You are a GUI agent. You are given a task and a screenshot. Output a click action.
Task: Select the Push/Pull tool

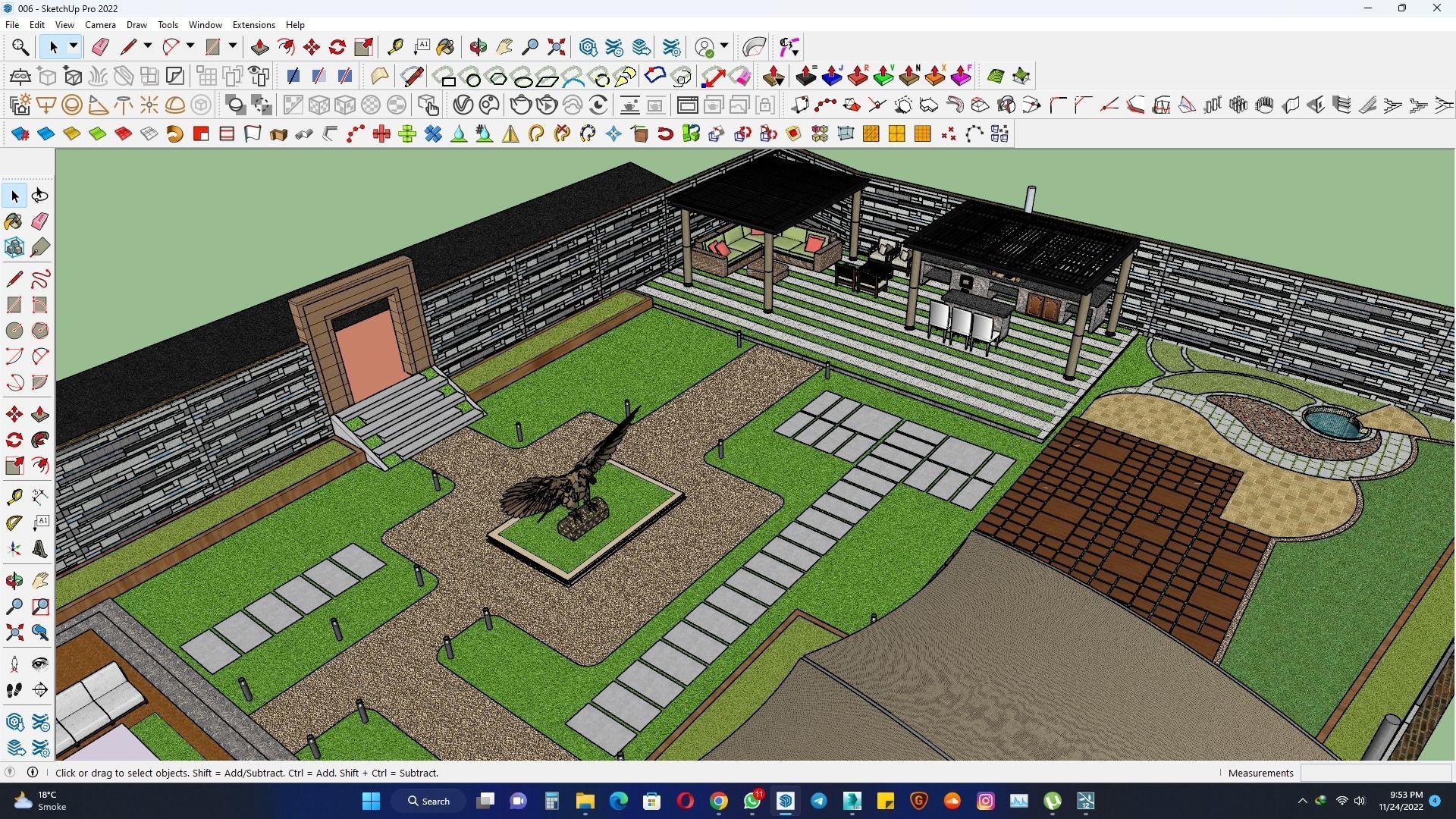259,46
